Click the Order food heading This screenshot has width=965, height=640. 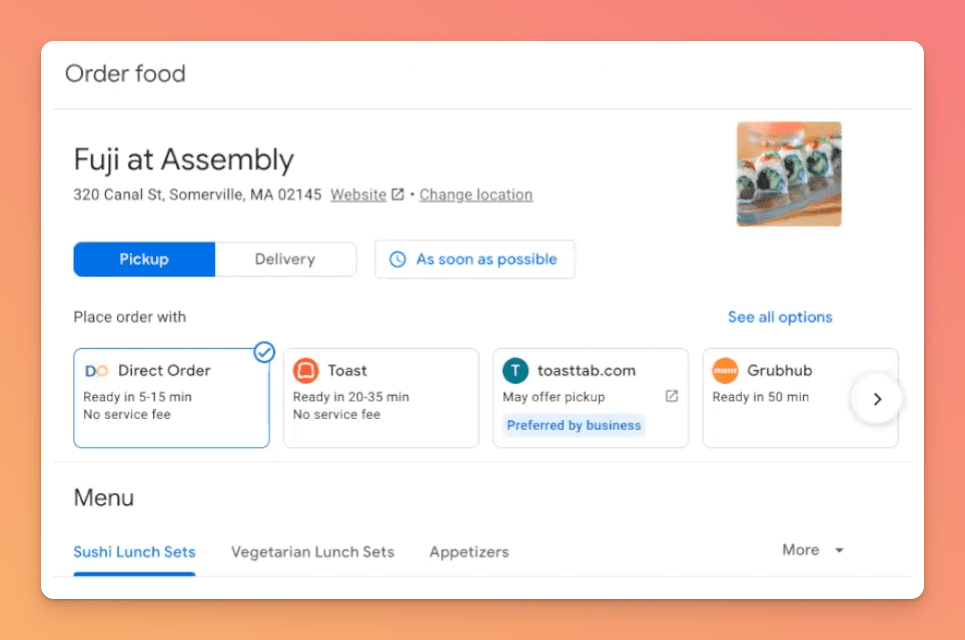pos(126,74)
